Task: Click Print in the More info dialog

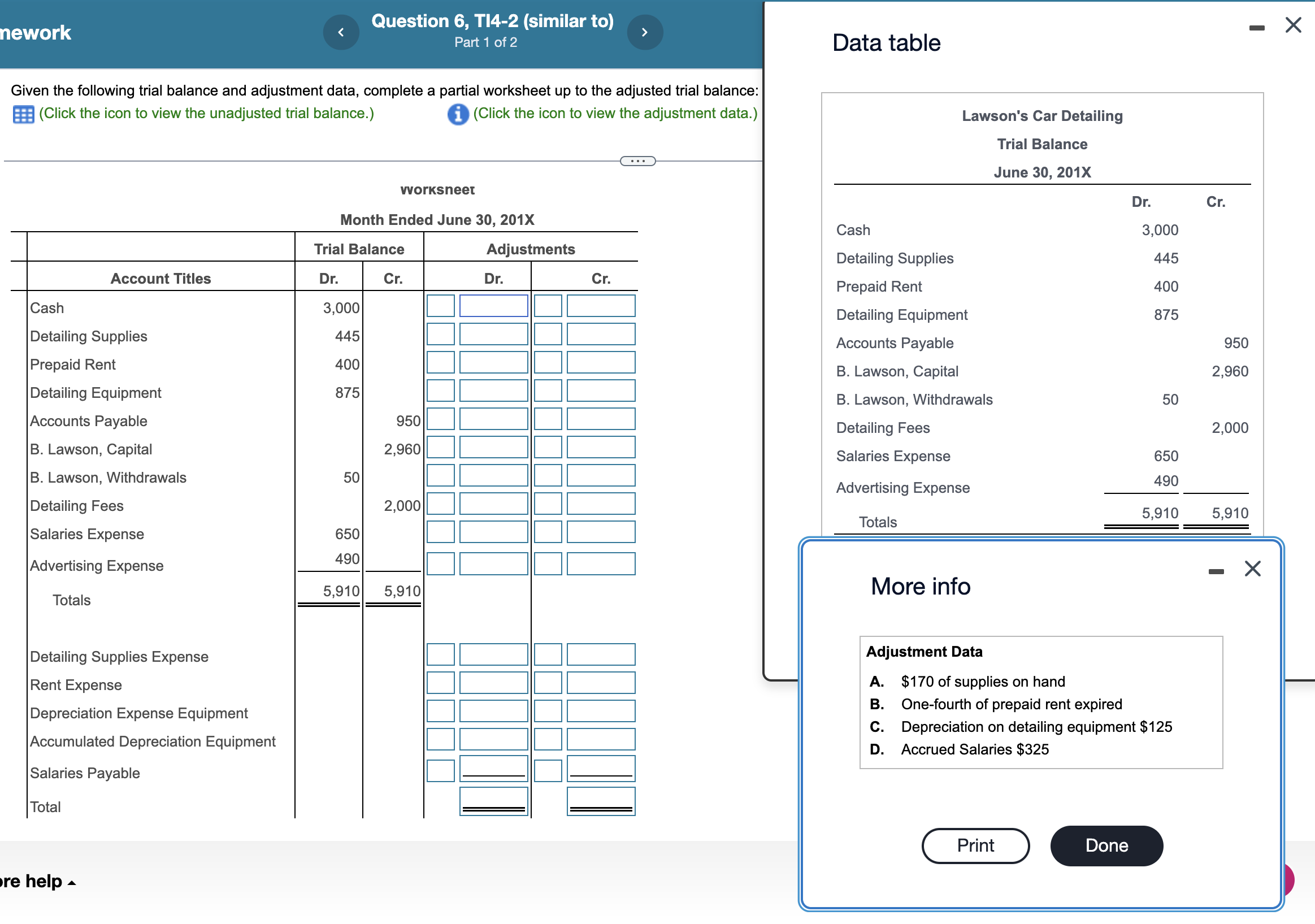Action: point(975,845)
